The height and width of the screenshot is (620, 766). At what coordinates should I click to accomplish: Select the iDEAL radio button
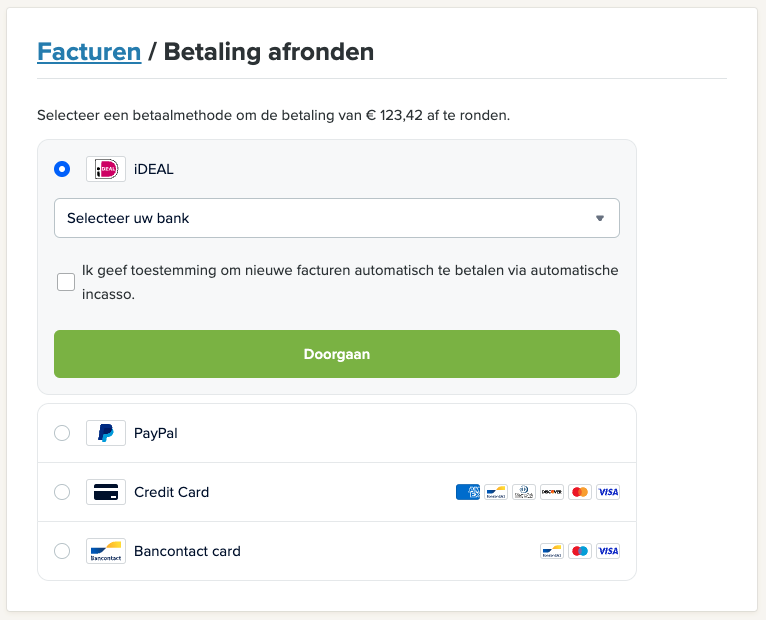pos(62,169)
